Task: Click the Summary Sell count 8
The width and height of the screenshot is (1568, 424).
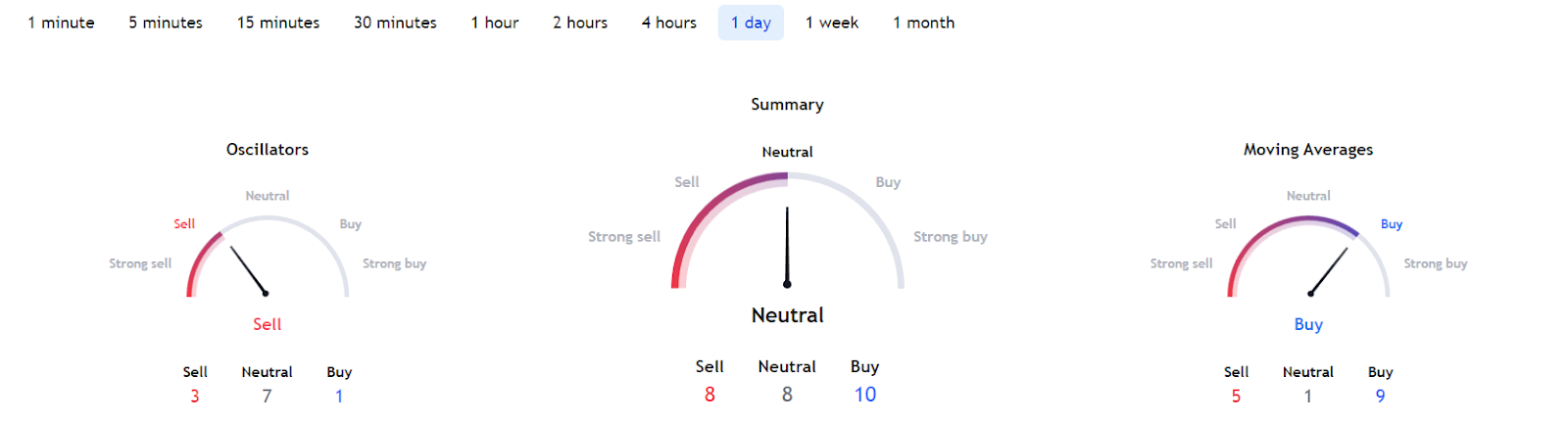Action: click(x=710, y=395)
